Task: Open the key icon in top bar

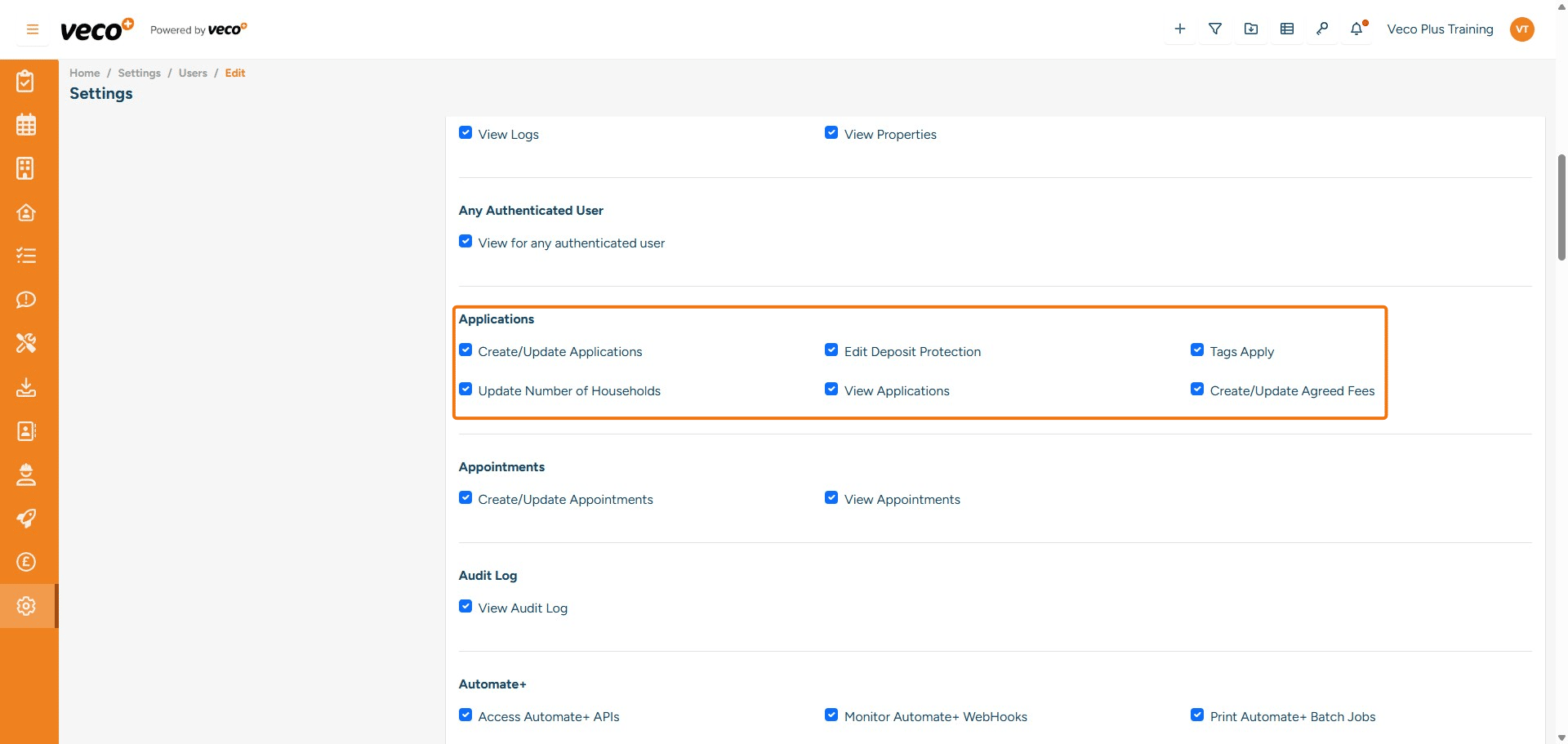Action: coord(1322,29)
